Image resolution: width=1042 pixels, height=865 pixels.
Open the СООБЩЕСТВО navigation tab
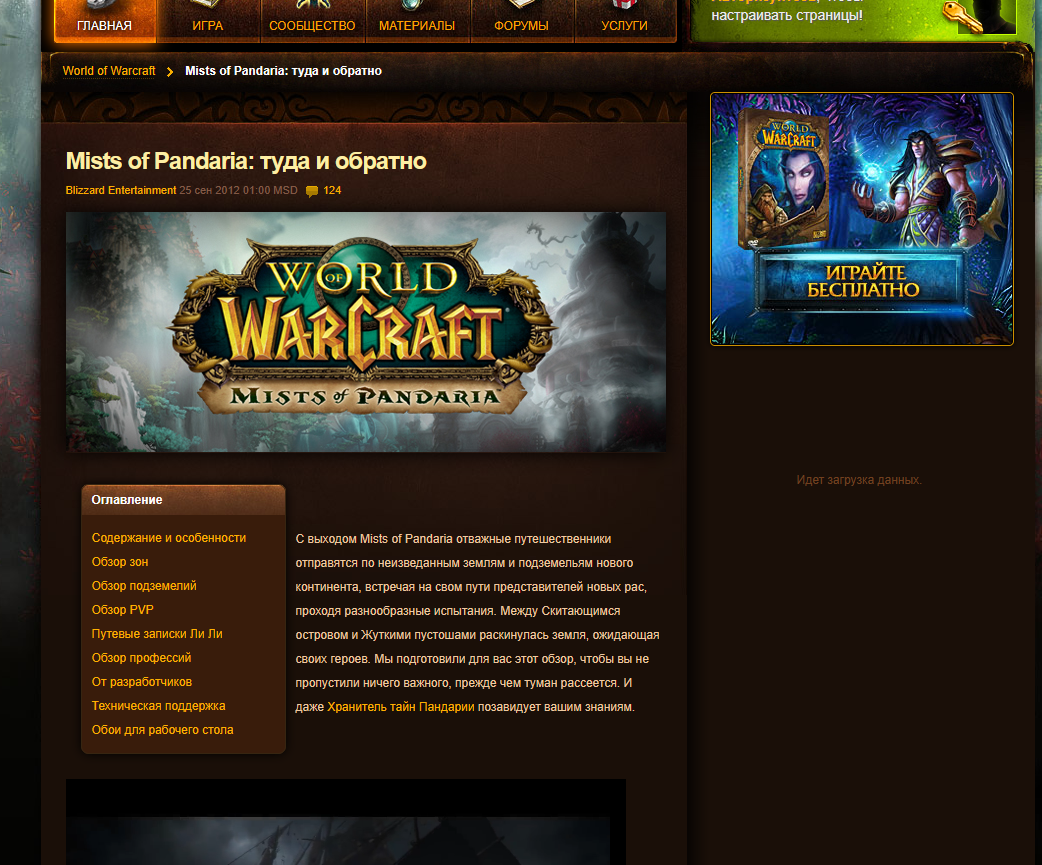(312, 21)
